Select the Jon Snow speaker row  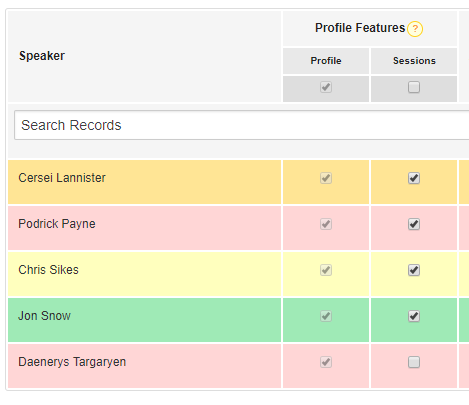(144, 320)
